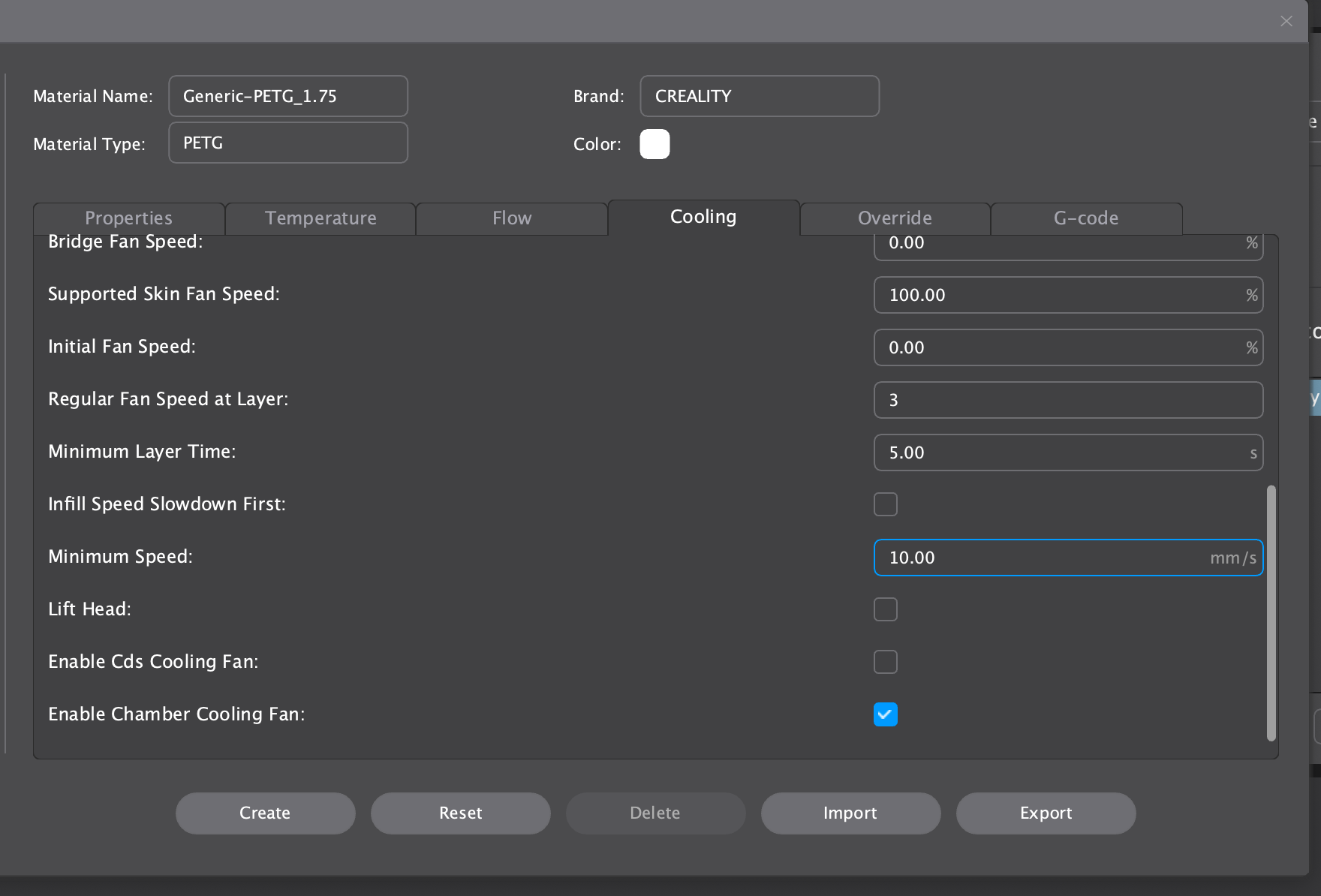Export the material profile

1046,813
